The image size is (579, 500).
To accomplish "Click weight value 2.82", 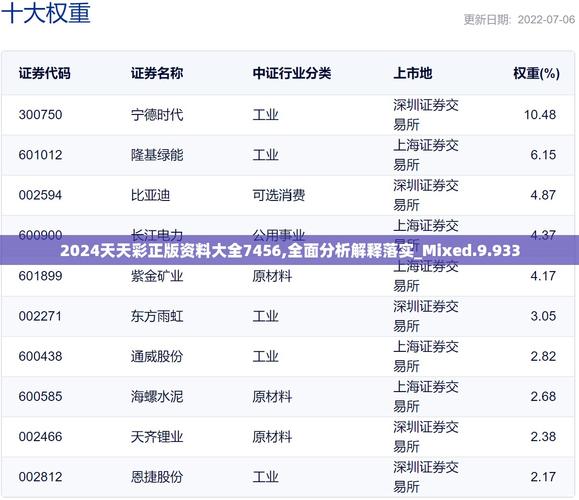I will [543, 357].
